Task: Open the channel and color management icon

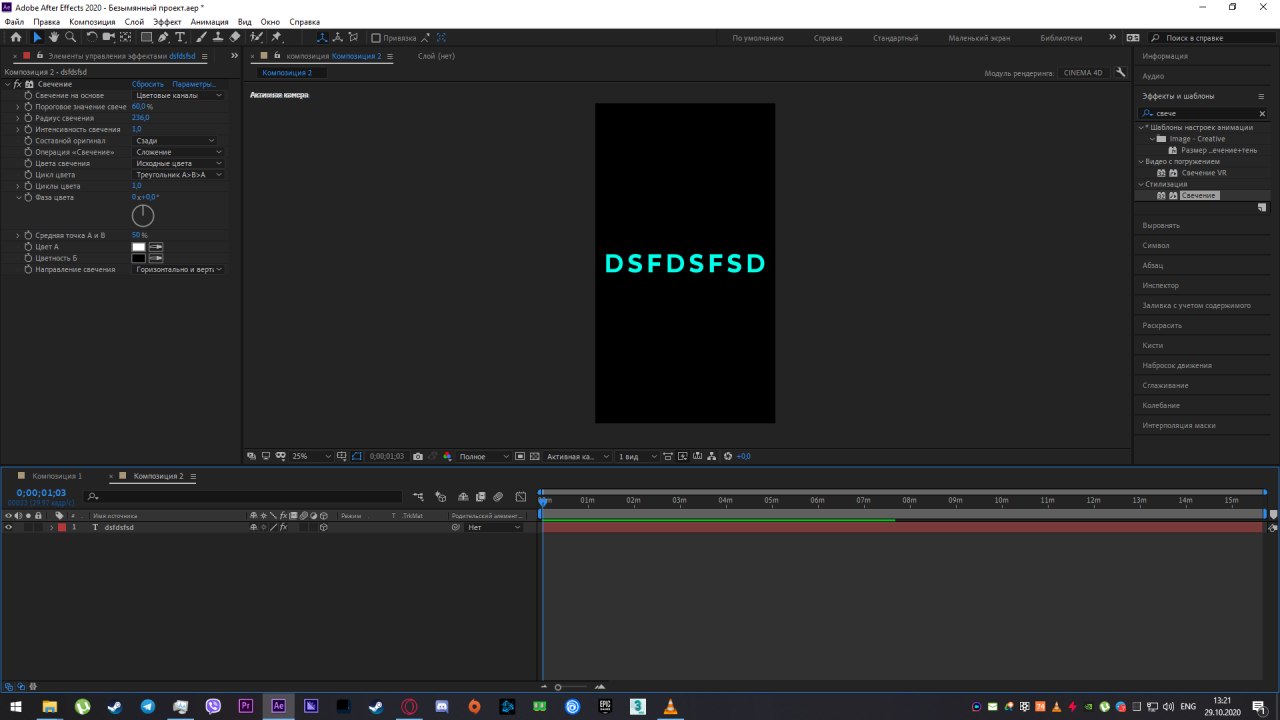Action: pyautogui.click(x=447, y=456)
